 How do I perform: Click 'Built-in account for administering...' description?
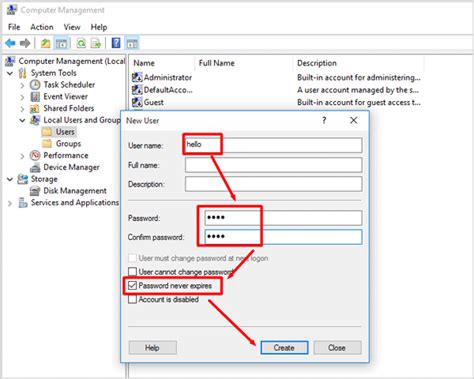359,77
